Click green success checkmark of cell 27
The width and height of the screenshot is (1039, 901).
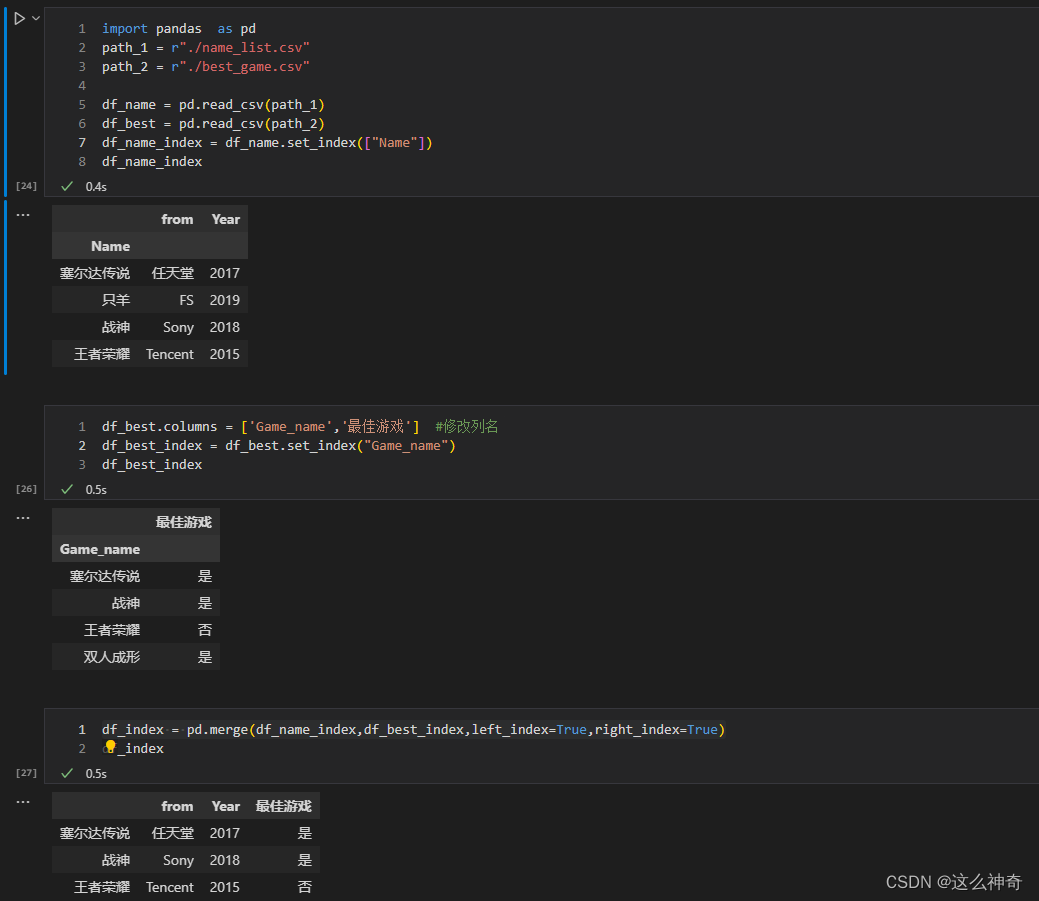click(67, 773)
